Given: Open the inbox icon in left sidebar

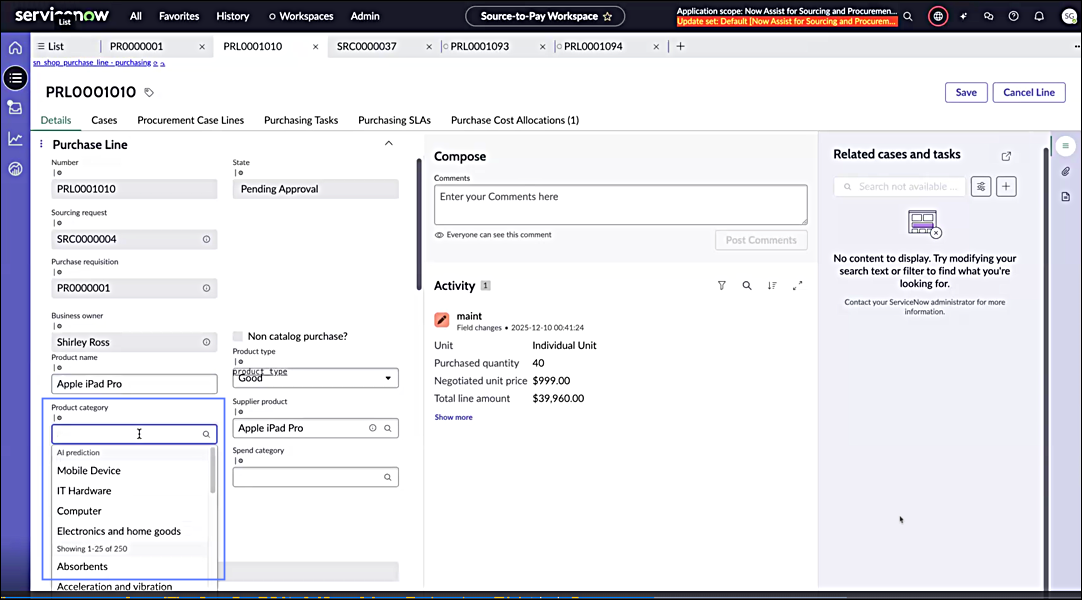Looking at the screenshot, I should point(15,108).
